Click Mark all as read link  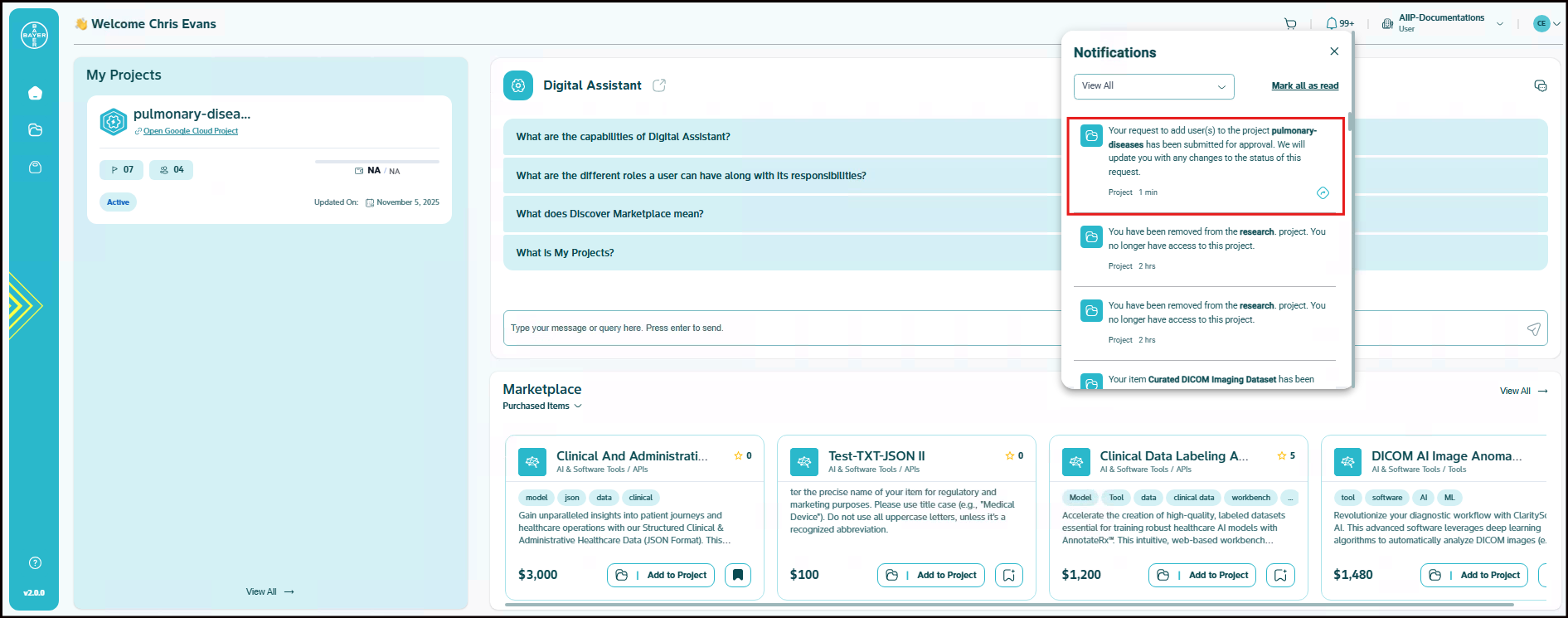[x=1304, y=86]
